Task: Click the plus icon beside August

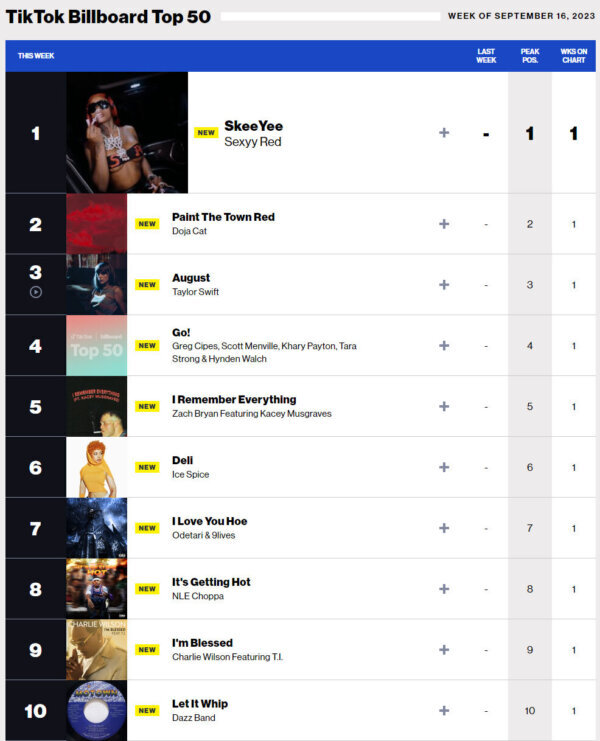Action: coord(444,285)
